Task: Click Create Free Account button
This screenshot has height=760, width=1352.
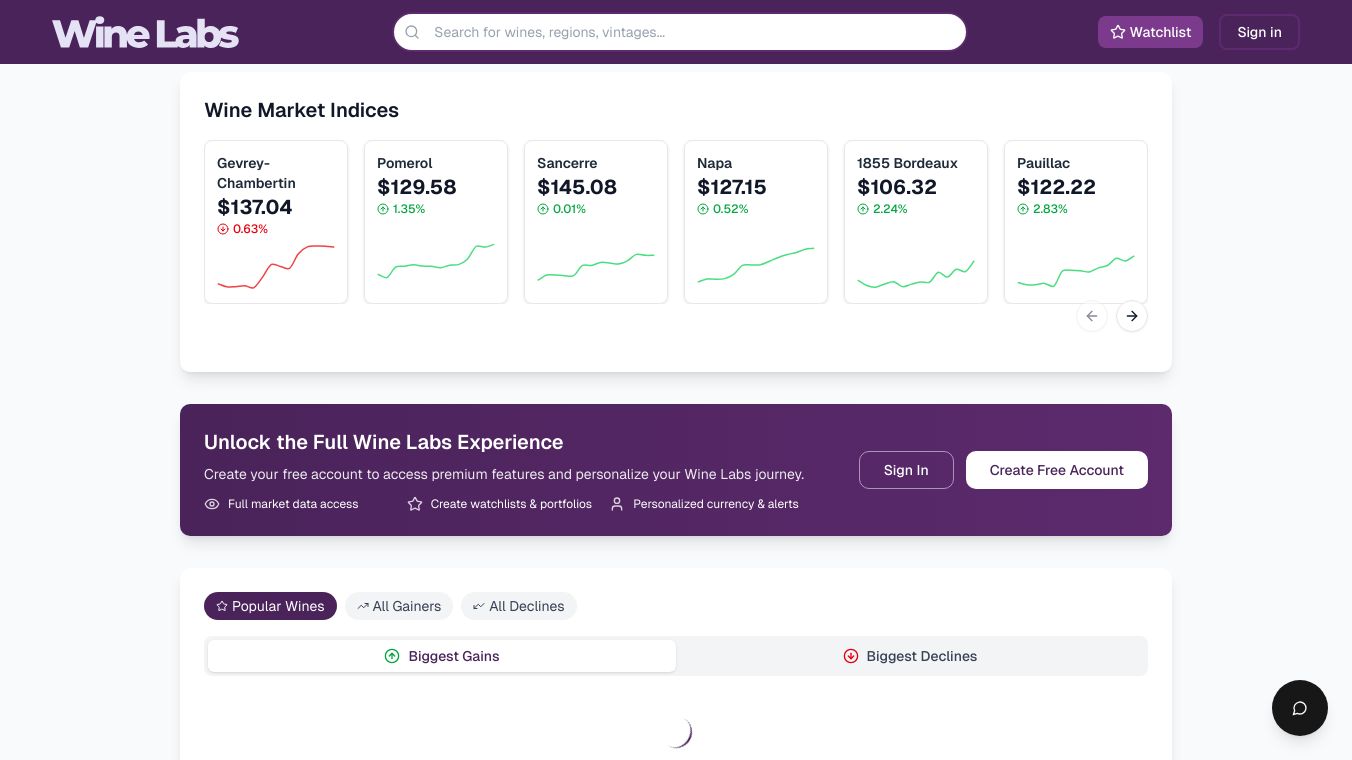Action: [1056, 470]
